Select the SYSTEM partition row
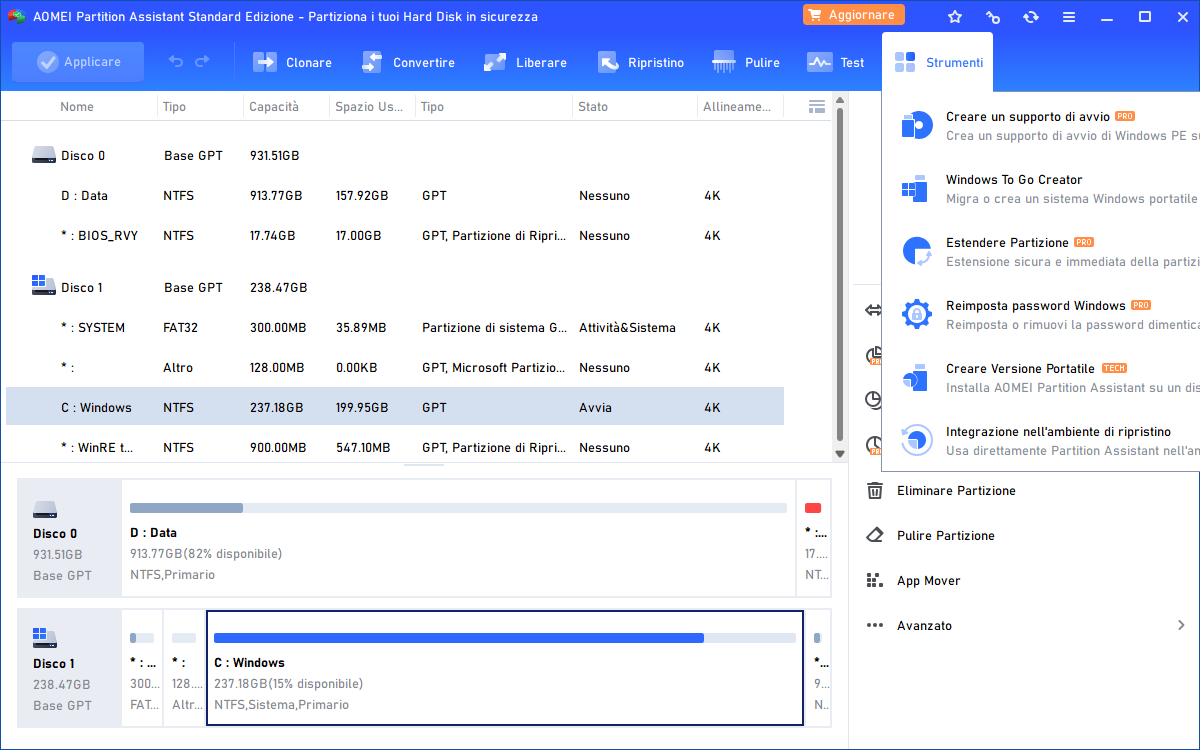 [x=395, y=328]
